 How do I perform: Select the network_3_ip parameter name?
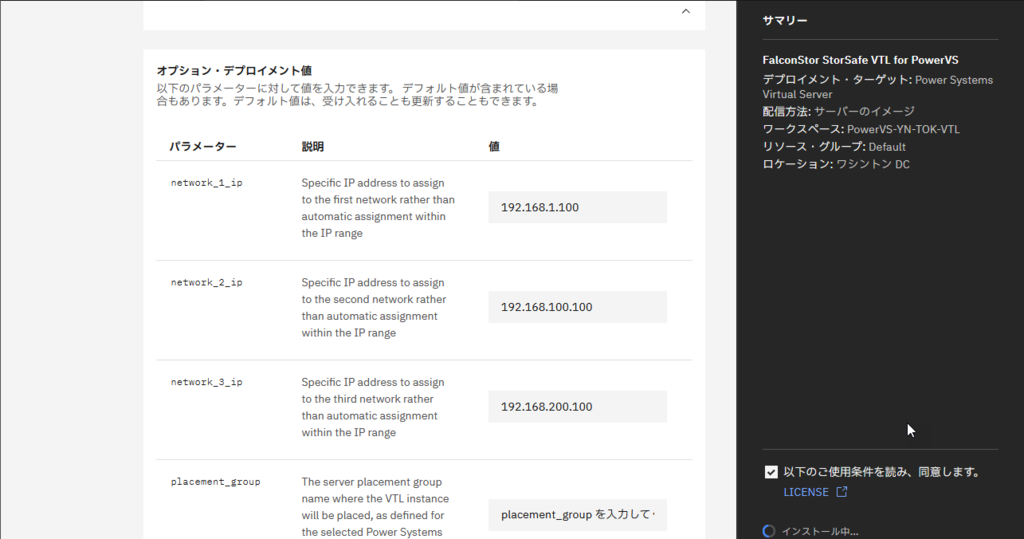206,382
